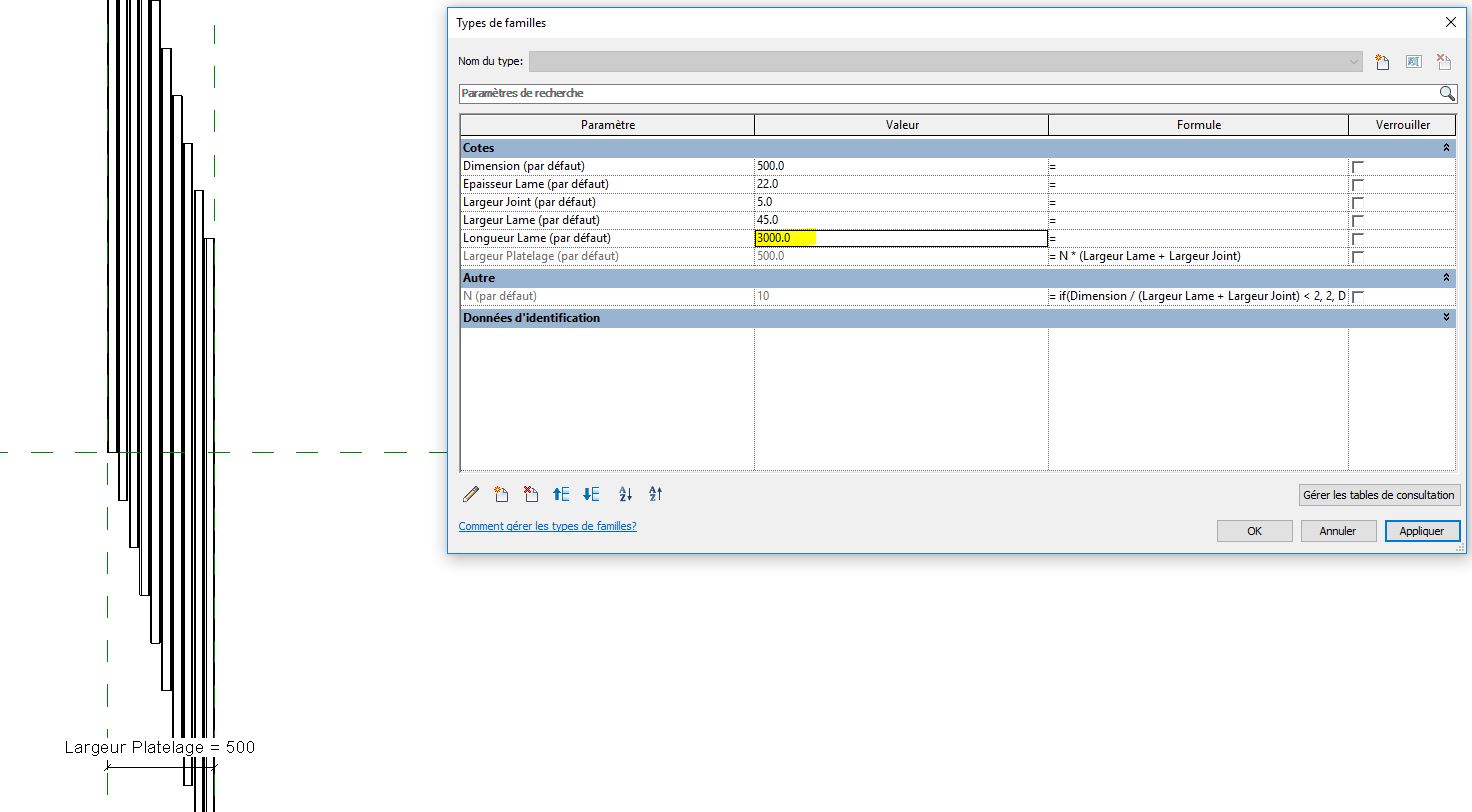
Task: Click the new parameter icon
Action: pyautogui.click(x=501, y=494)
